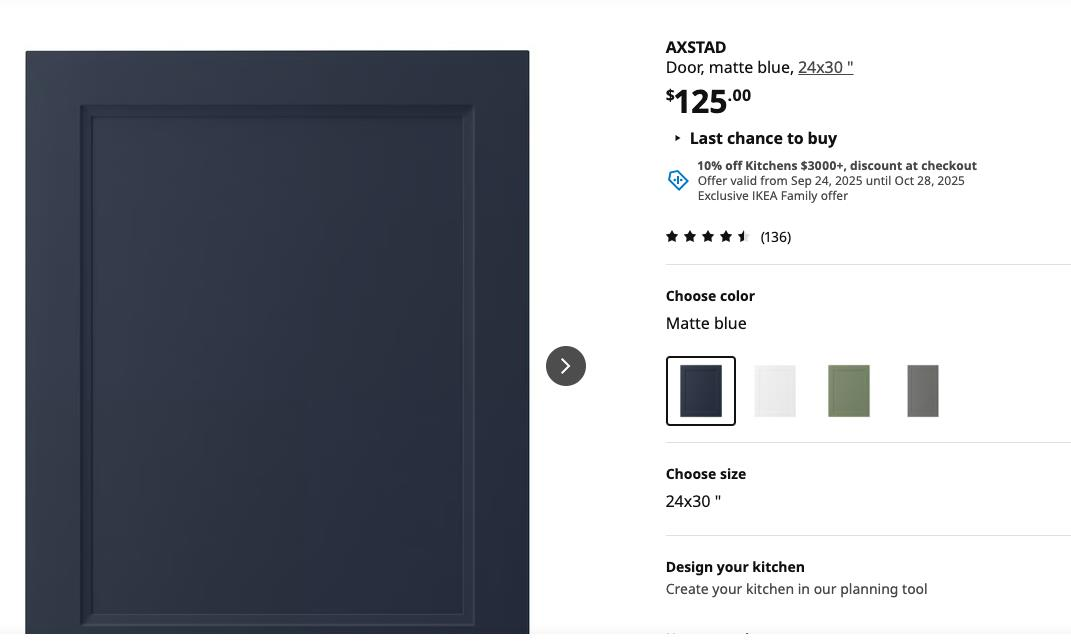Select the matte blue color swatch
Screen dimensions: 1071x641
click(x=701, y=391)
